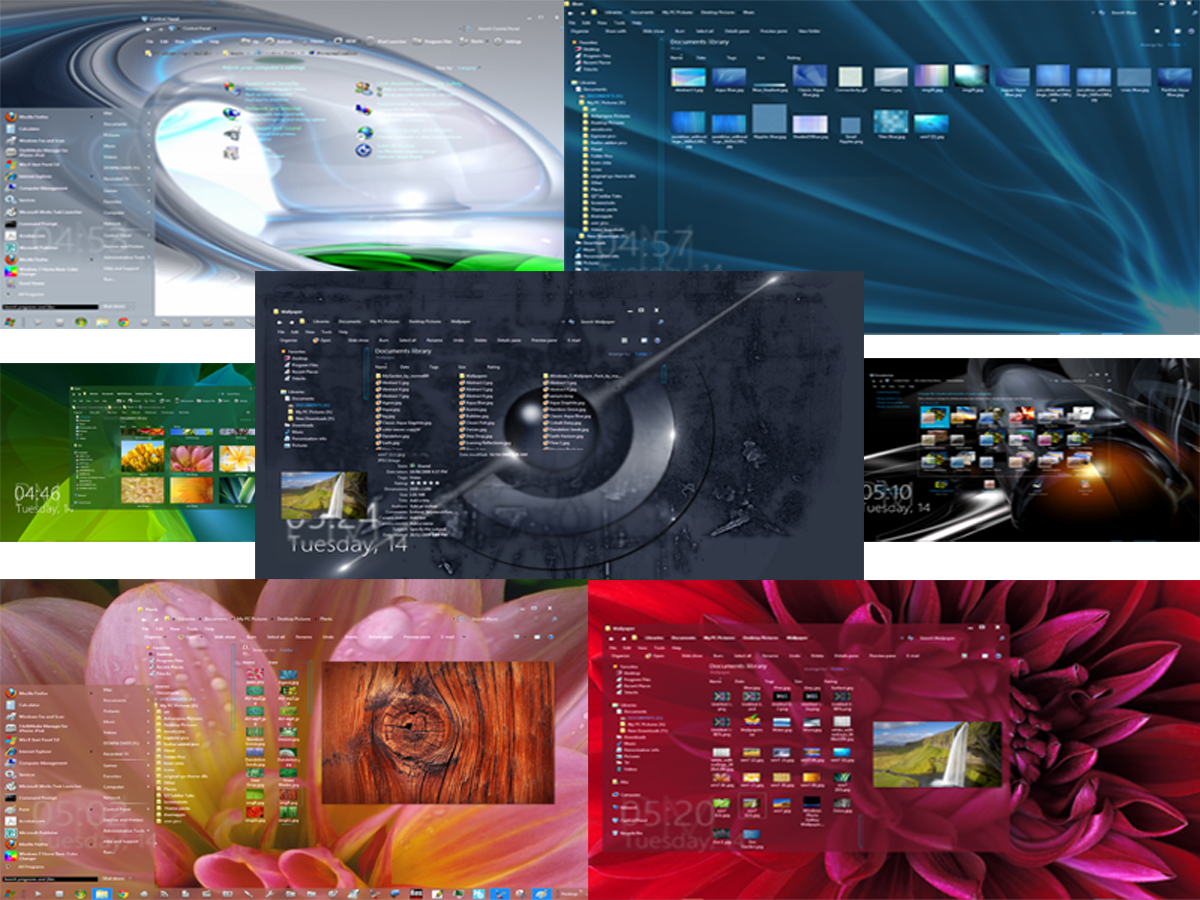This screenshot has height=900, width=1200.
Task: Select Desktop Pictures breadcrumb in dark gray window
Action: coord(424,322)
